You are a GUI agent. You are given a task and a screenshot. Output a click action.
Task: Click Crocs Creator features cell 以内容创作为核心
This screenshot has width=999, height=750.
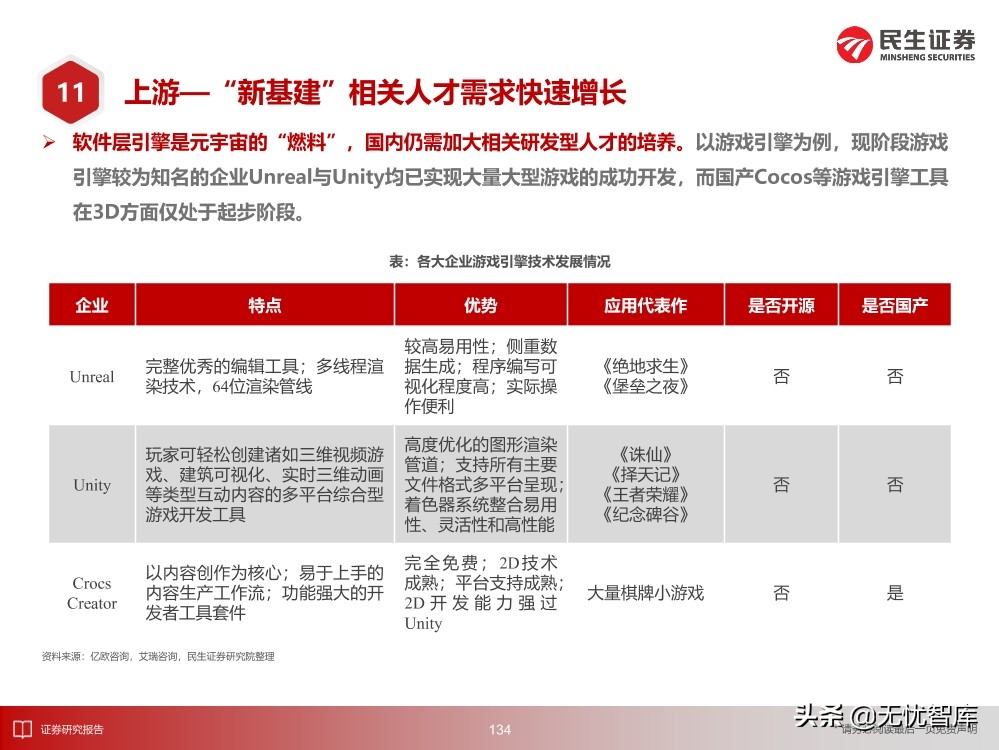point(264,593)
